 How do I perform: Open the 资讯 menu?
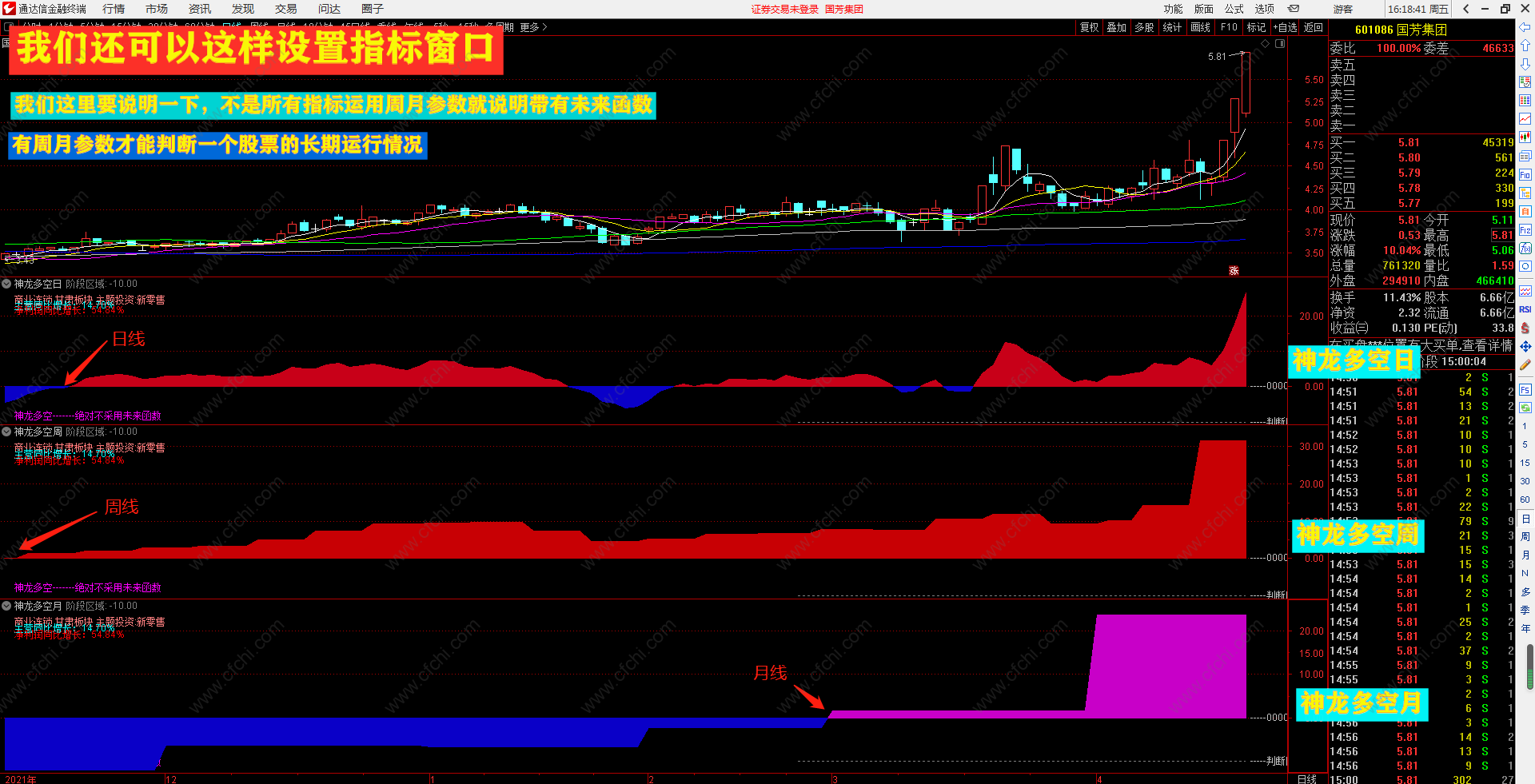200,9
